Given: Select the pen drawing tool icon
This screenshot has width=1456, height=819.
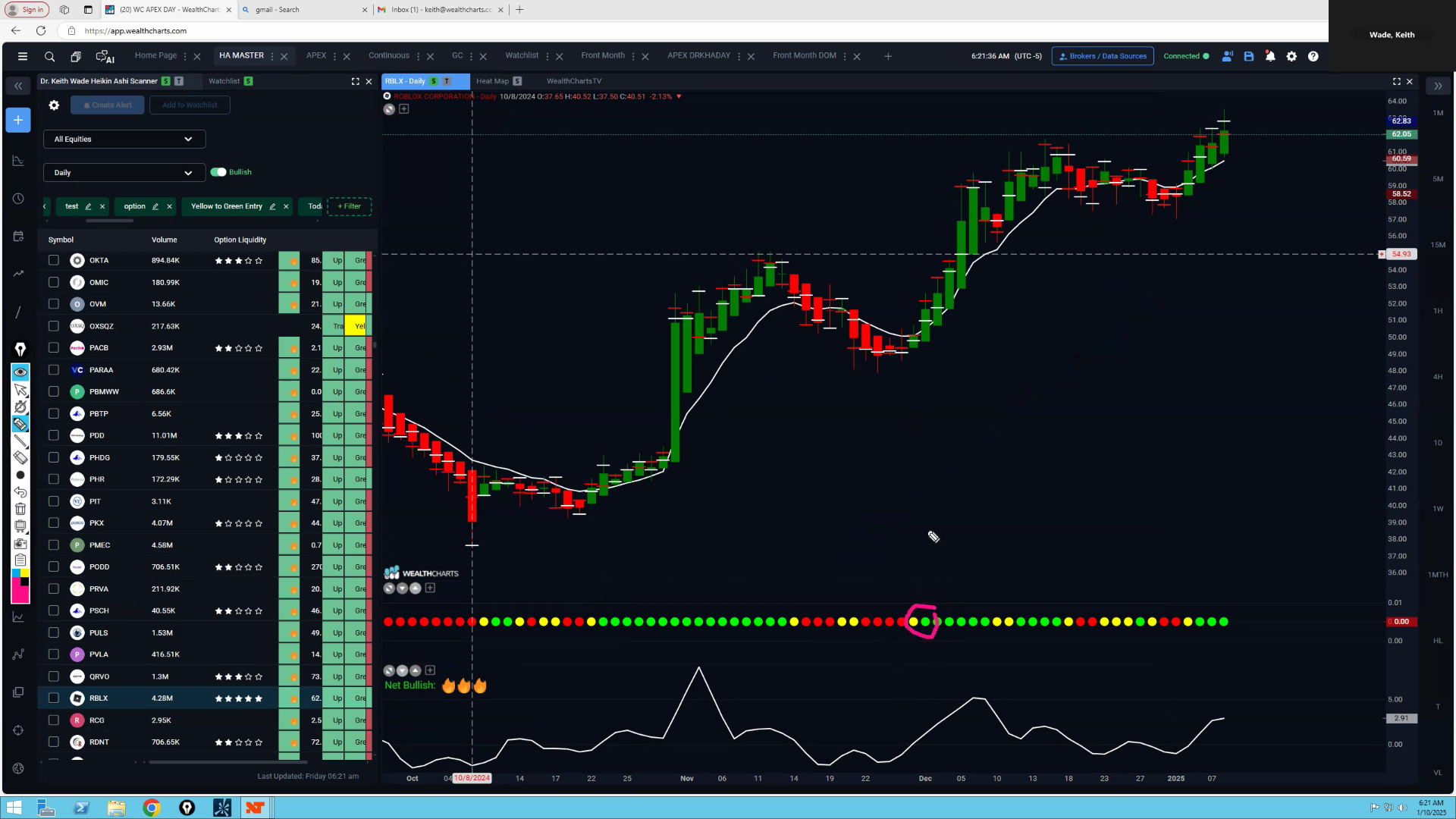Looking at the screenshot, I should (20, 349).
